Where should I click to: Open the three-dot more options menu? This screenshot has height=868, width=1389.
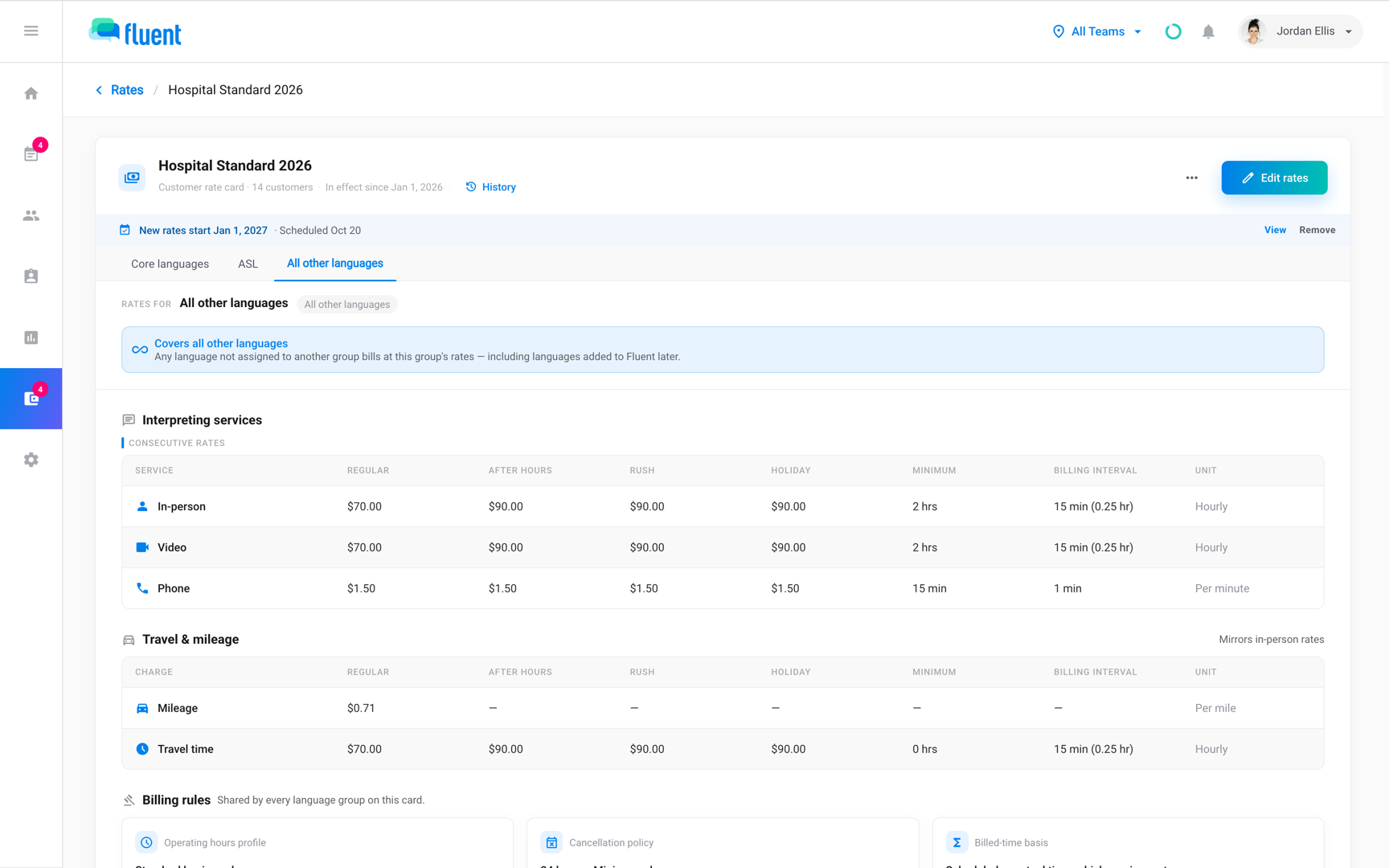[x=1192, y=178]
